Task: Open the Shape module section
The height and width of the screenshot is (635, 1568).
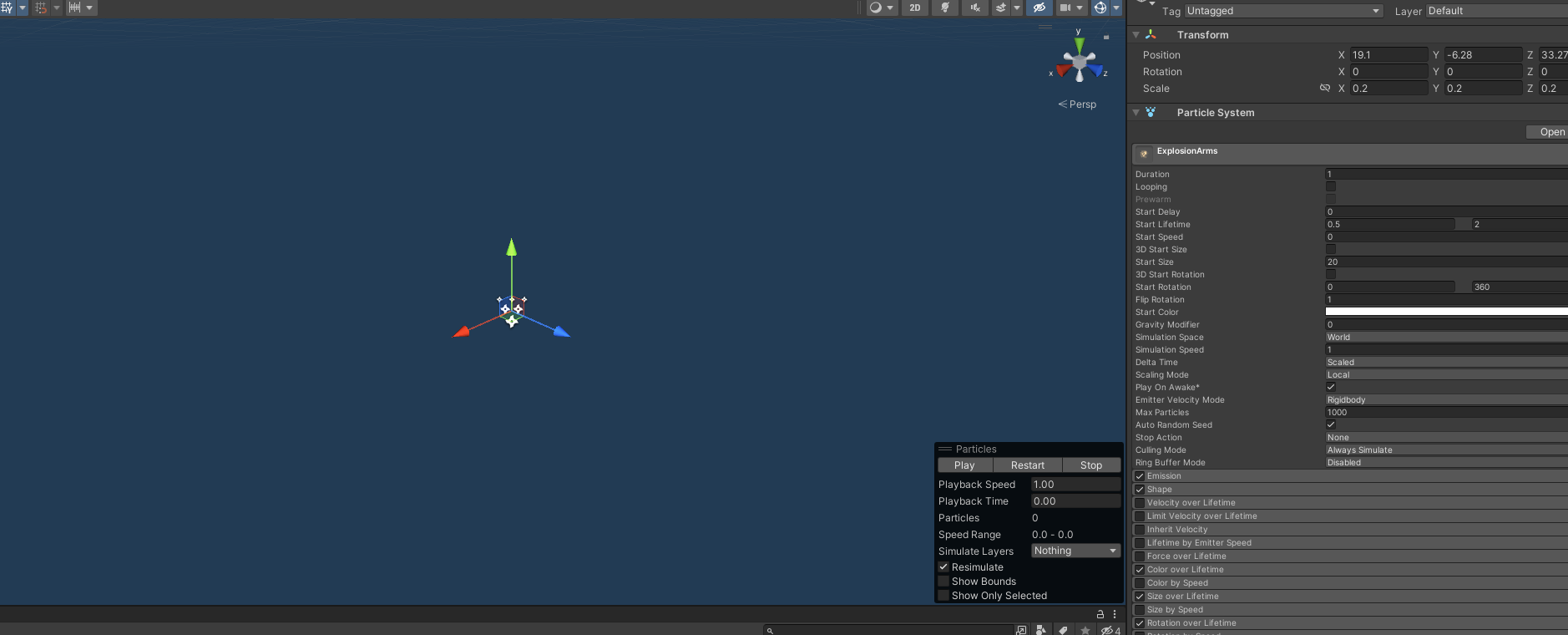Action: click(x=1350, y=490)
